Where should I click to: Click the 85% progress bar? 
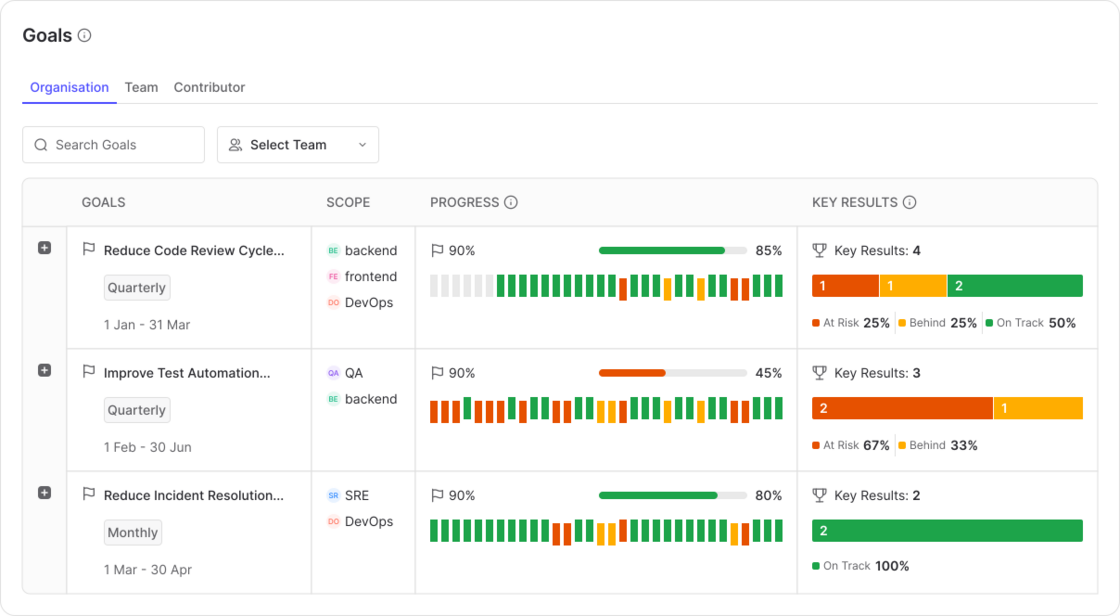(673, 251)
